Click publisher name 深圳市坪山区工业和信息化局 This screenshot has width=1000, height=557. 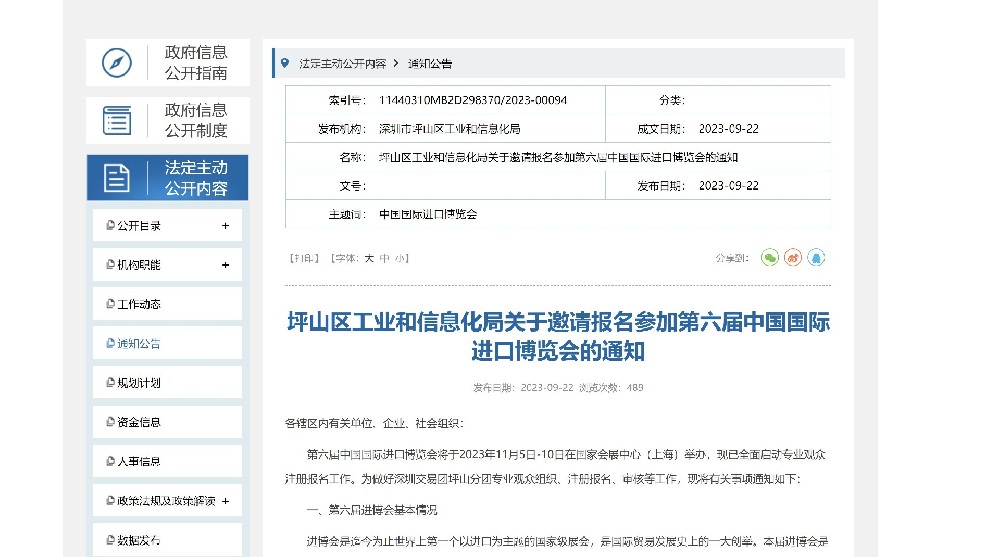pos(450,129)
